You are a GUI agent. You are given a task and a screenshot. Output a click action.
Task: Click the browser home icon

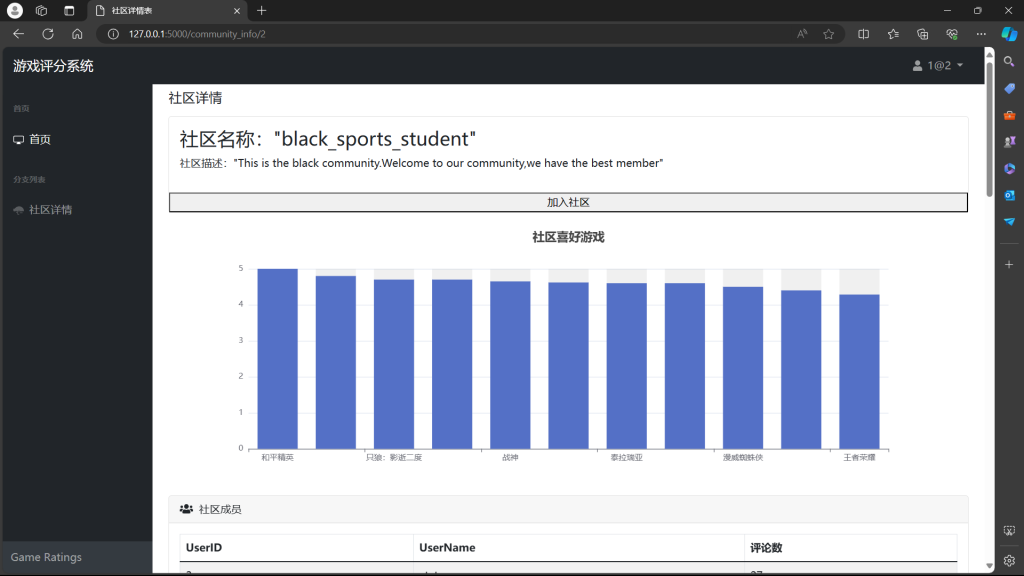click(77, 34)
